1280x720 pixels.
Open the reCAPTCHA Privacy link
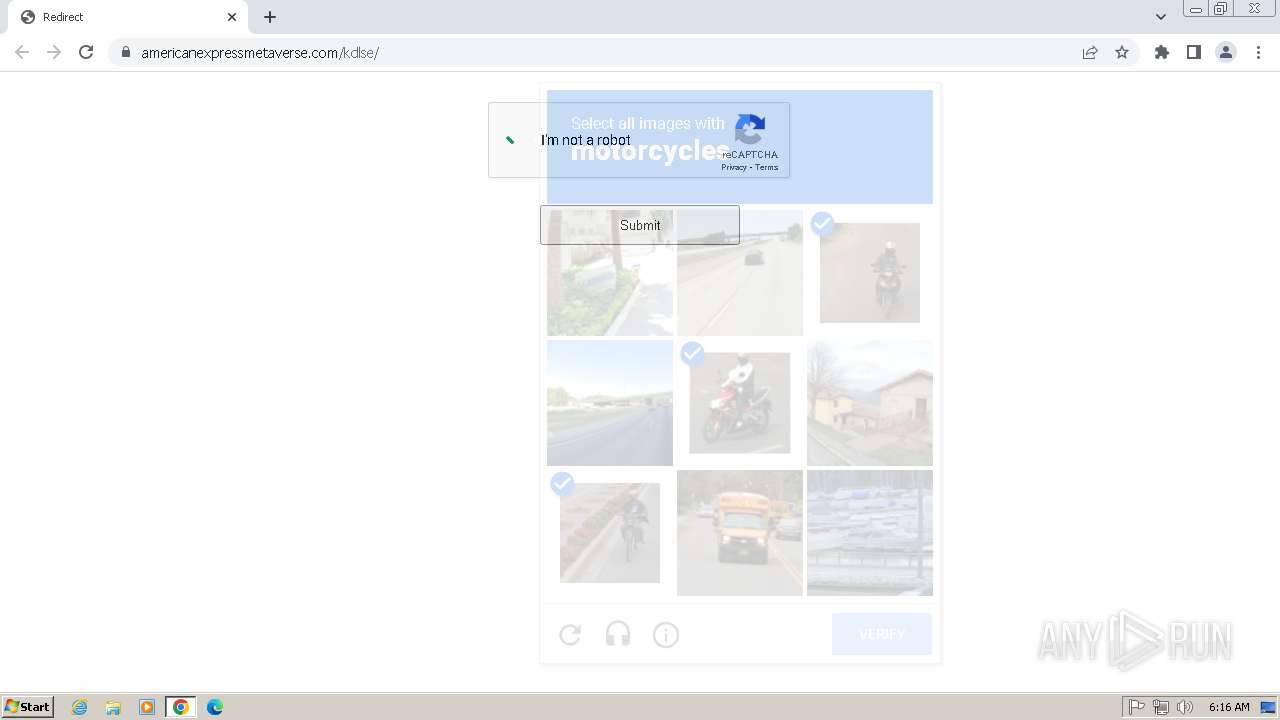click(x=733, y=167)
